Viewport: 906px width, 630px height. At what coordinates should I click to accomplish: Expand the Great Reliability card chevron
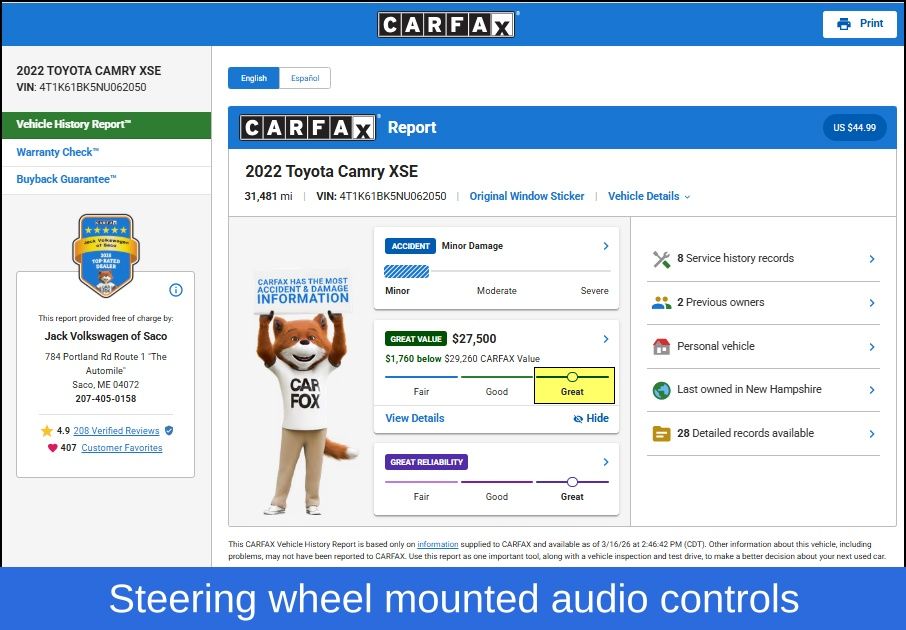pyautogui.click(x=606, y=462)
